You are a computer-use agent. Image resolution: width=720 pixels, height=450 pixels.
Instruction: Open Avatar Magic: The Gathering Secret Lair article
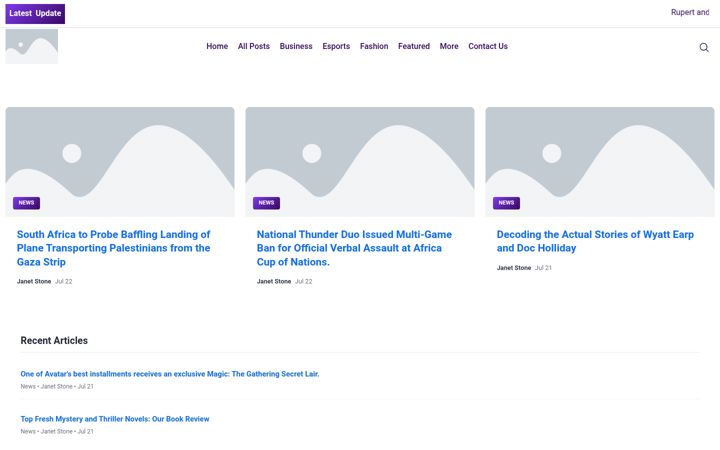coord(170,374)
